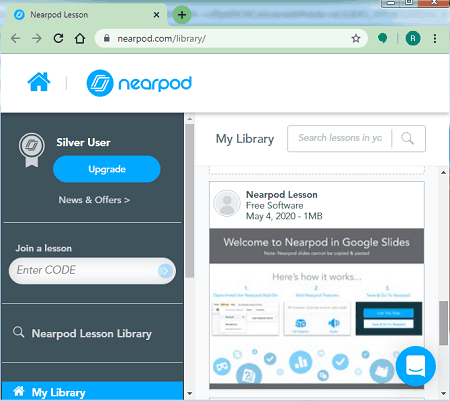This screenshot has width=450, height=401.
Task: Click sidebar scrollbar up arrow
Action: [x=190, y=119]
